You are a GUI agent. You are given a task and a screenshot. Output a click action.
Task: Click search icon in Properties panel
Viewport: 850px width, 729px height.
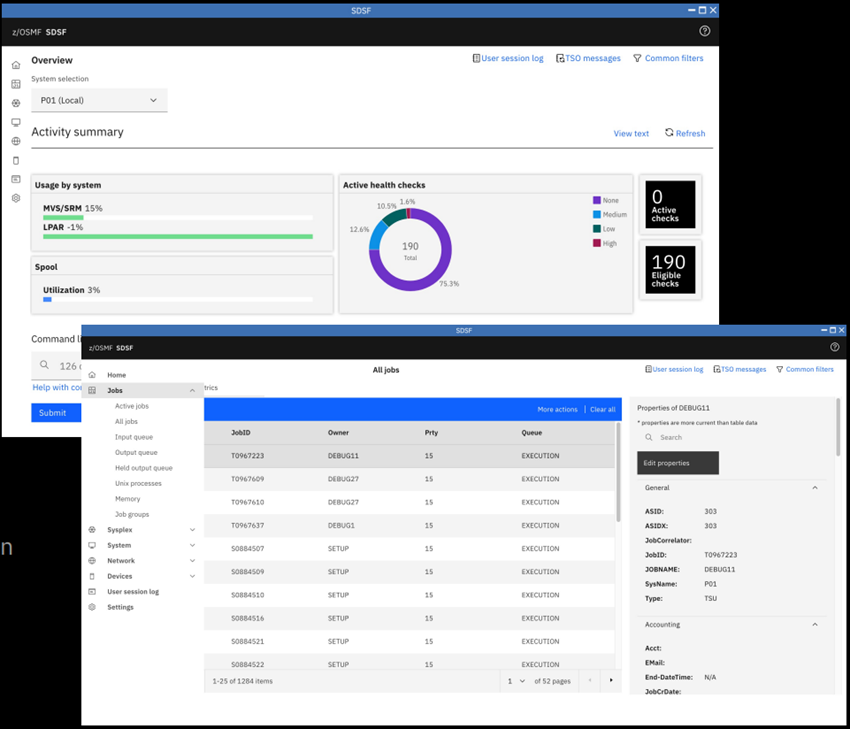click(648, 437)
